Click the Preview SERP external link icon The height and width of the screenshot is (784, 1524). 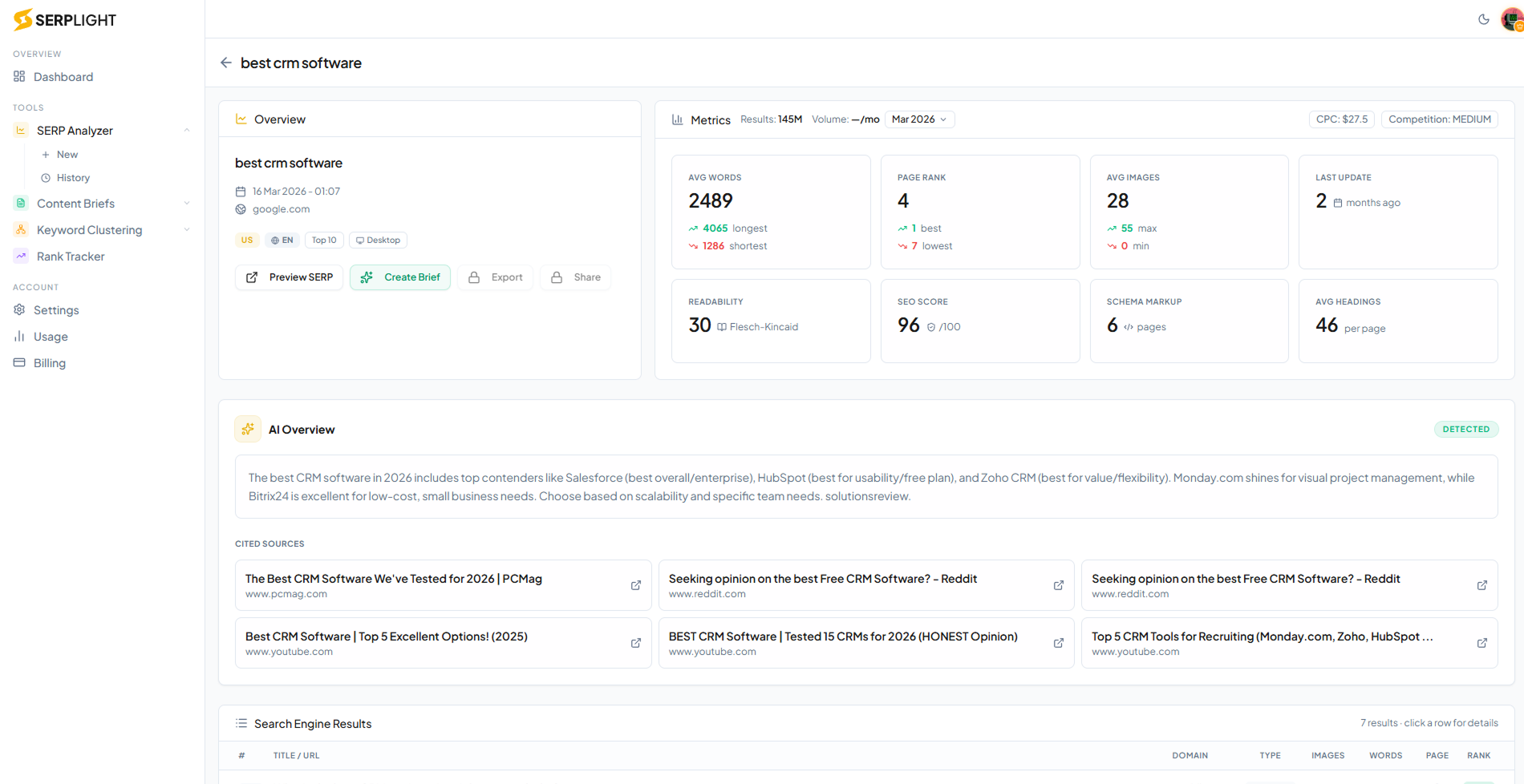252,277
